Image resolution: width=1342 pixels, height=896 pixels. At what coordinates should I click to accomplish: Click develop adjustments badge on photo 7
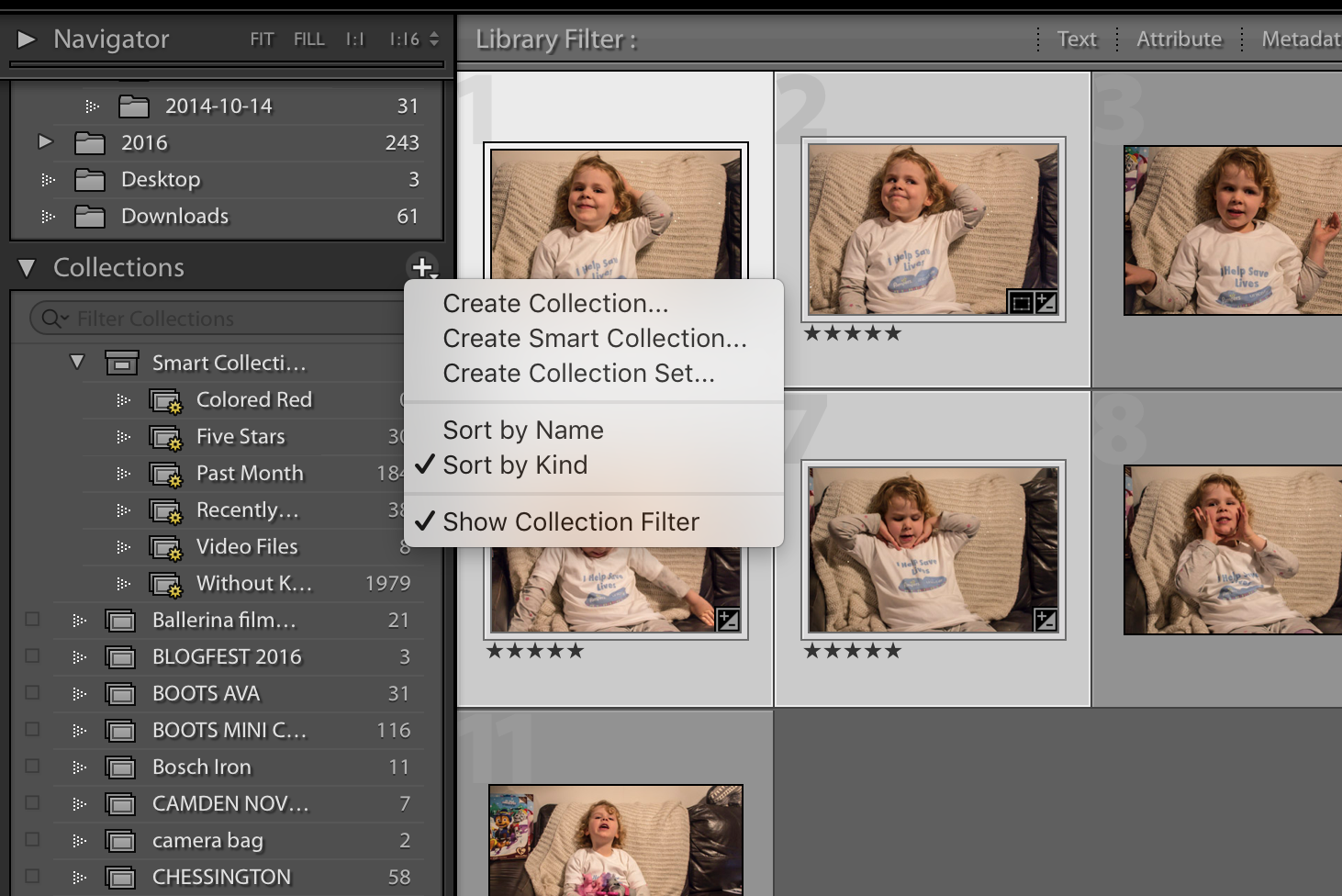pyautogui.click(x=1046, y=620)
